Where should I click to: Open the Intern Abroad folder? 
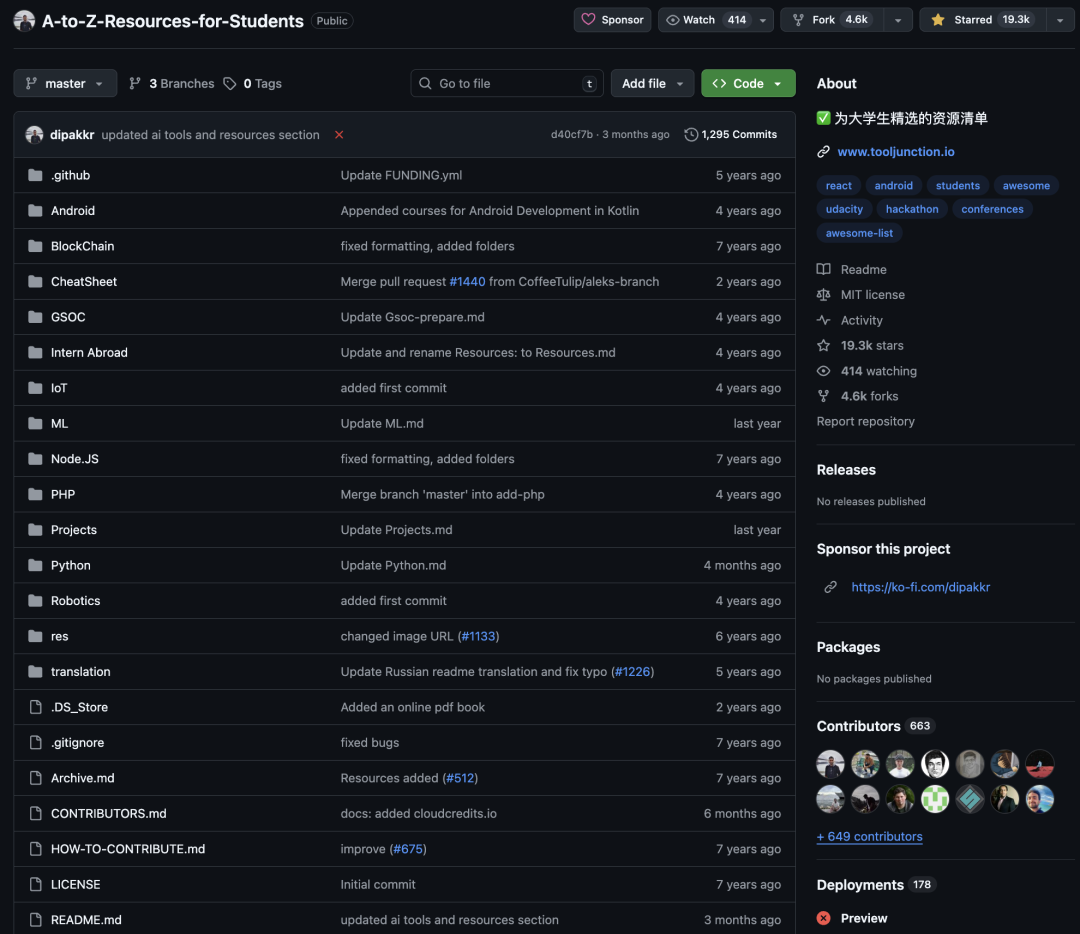pyautogui.click(x=89, y=353)
